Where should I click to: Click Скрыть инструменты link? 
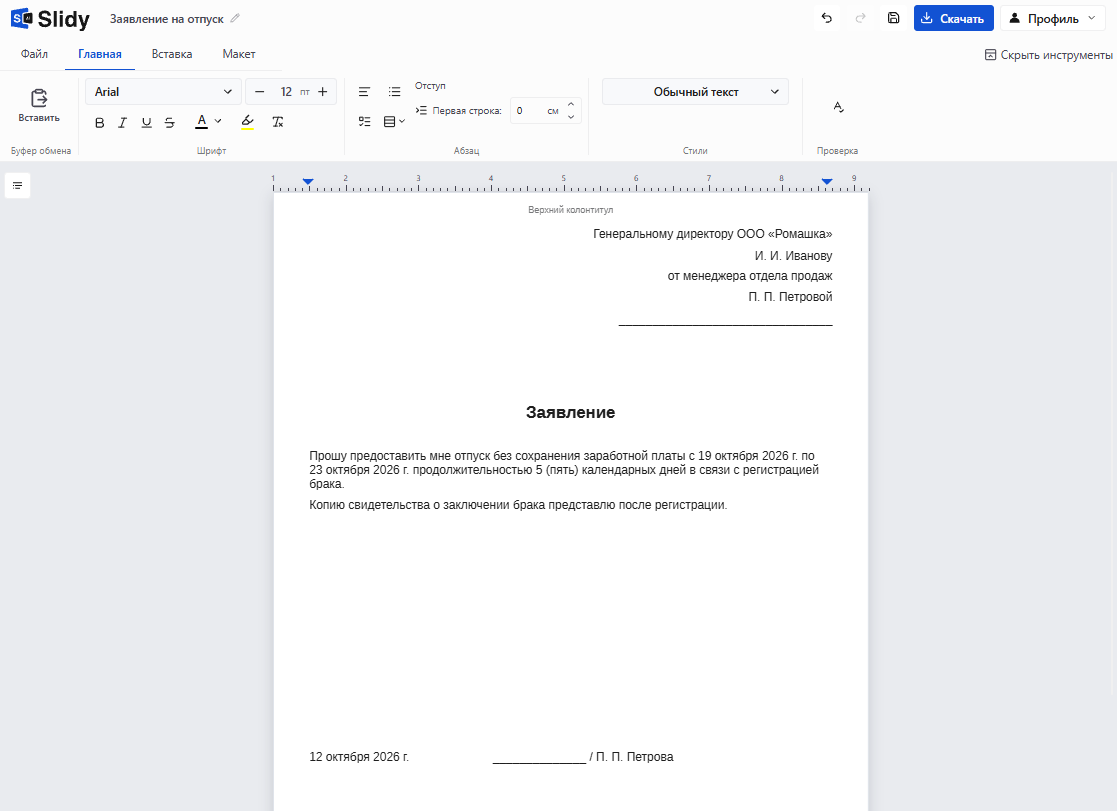point(1048,55)
